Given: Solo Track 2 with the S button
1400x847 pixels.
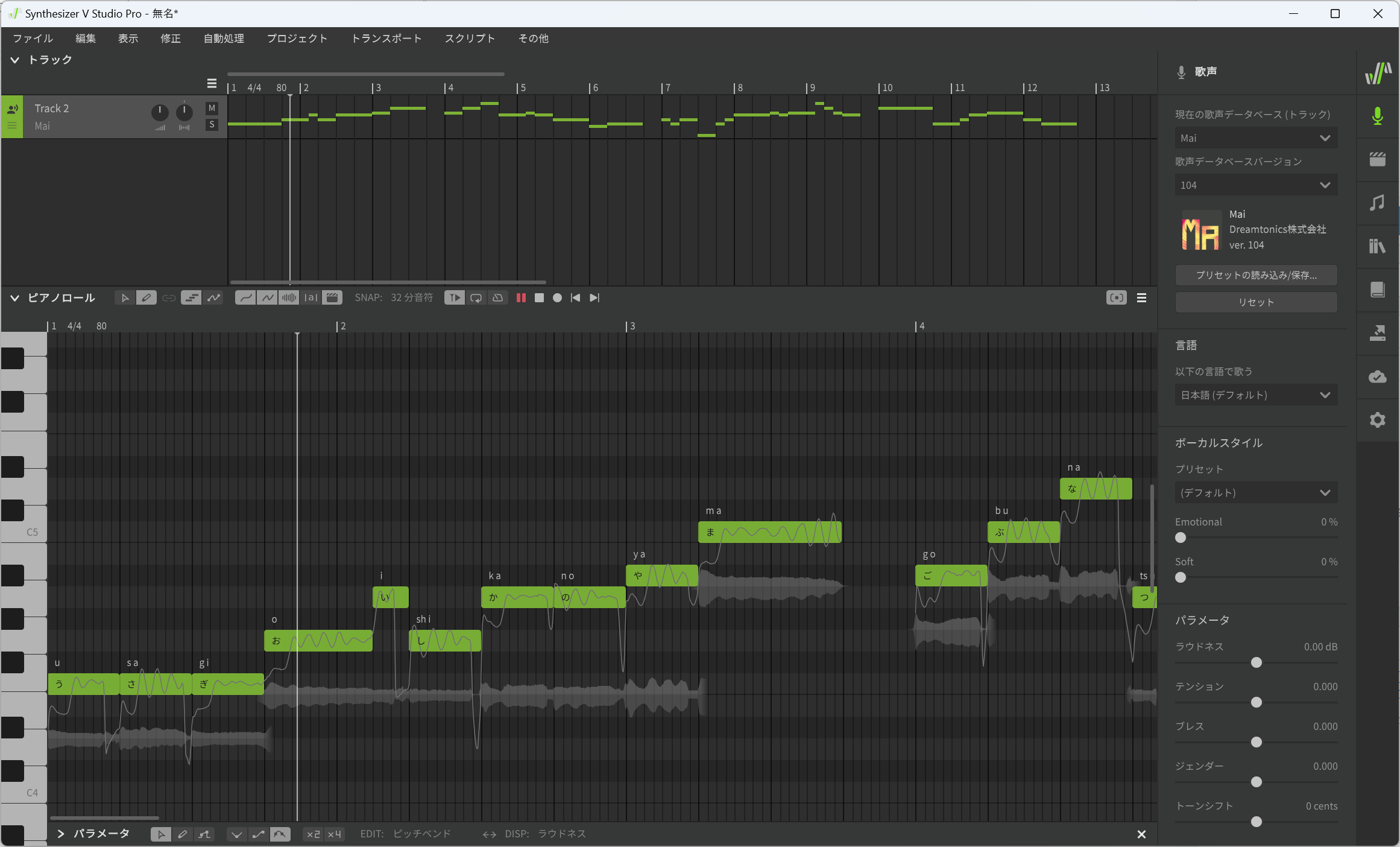Looking at the screenshot, I should click(x=212, y=125).
